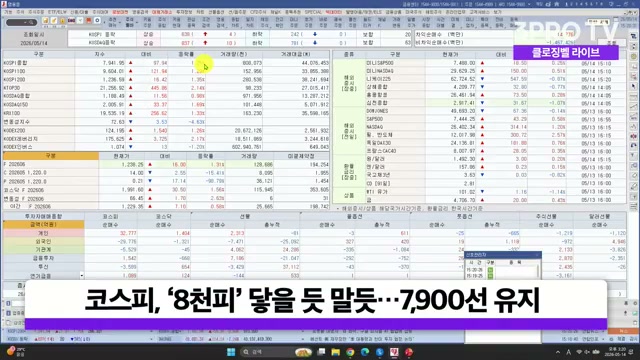Click the screen-number search box in the toolbar
This screenshot has height=360, width=640.
(x=21, y=22)
